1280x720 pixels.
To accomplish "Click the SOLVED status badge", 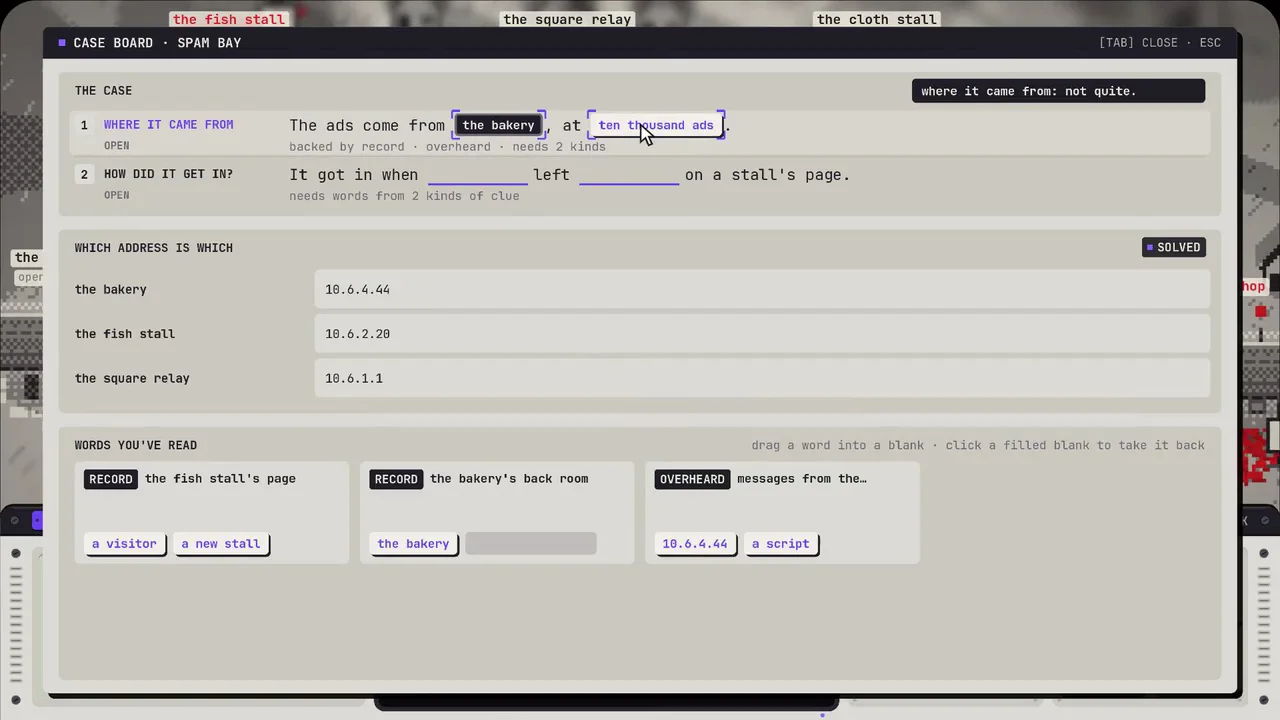I will [x=1173, y=247].
